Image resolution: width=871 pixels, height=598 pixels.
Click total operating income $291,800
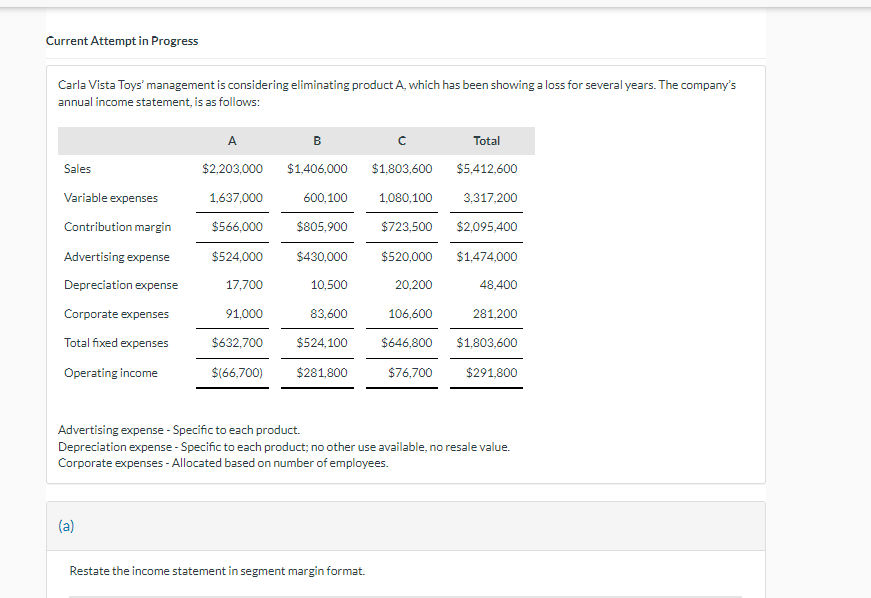coord(492,373)
